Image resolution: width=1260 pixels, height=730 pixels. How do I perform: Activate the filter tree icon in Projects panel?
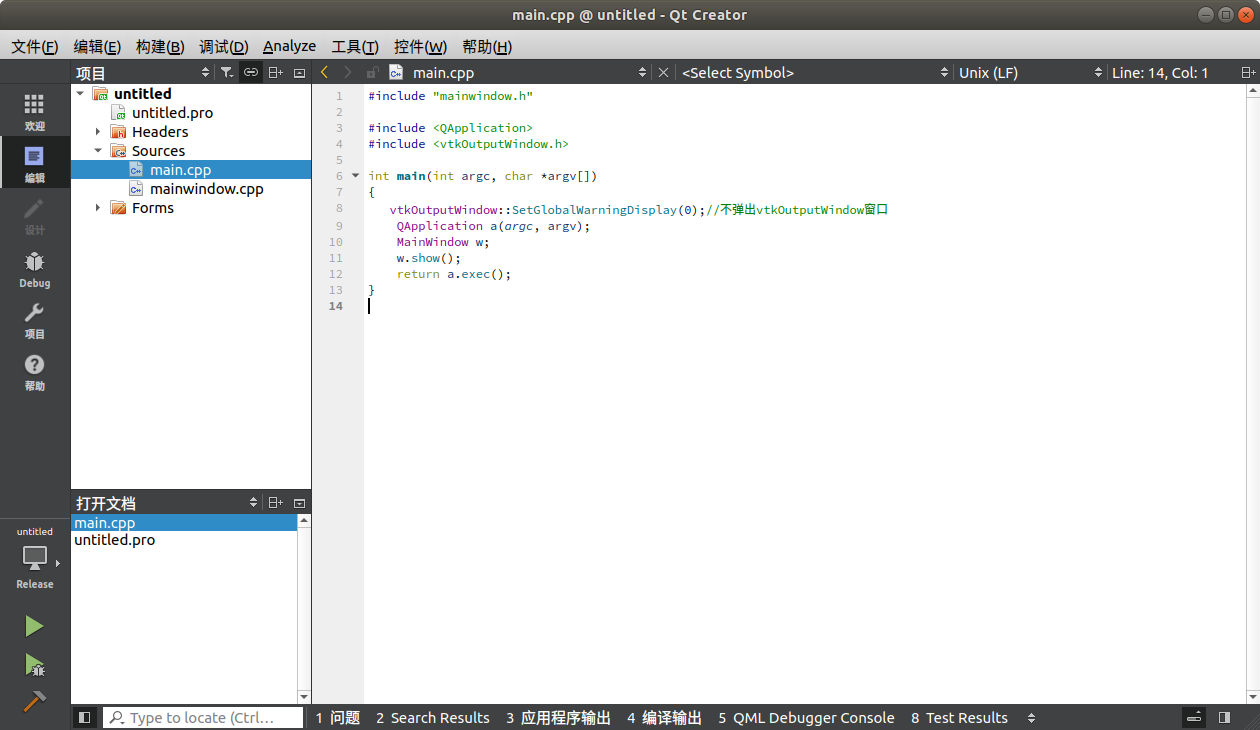point(226,72)
